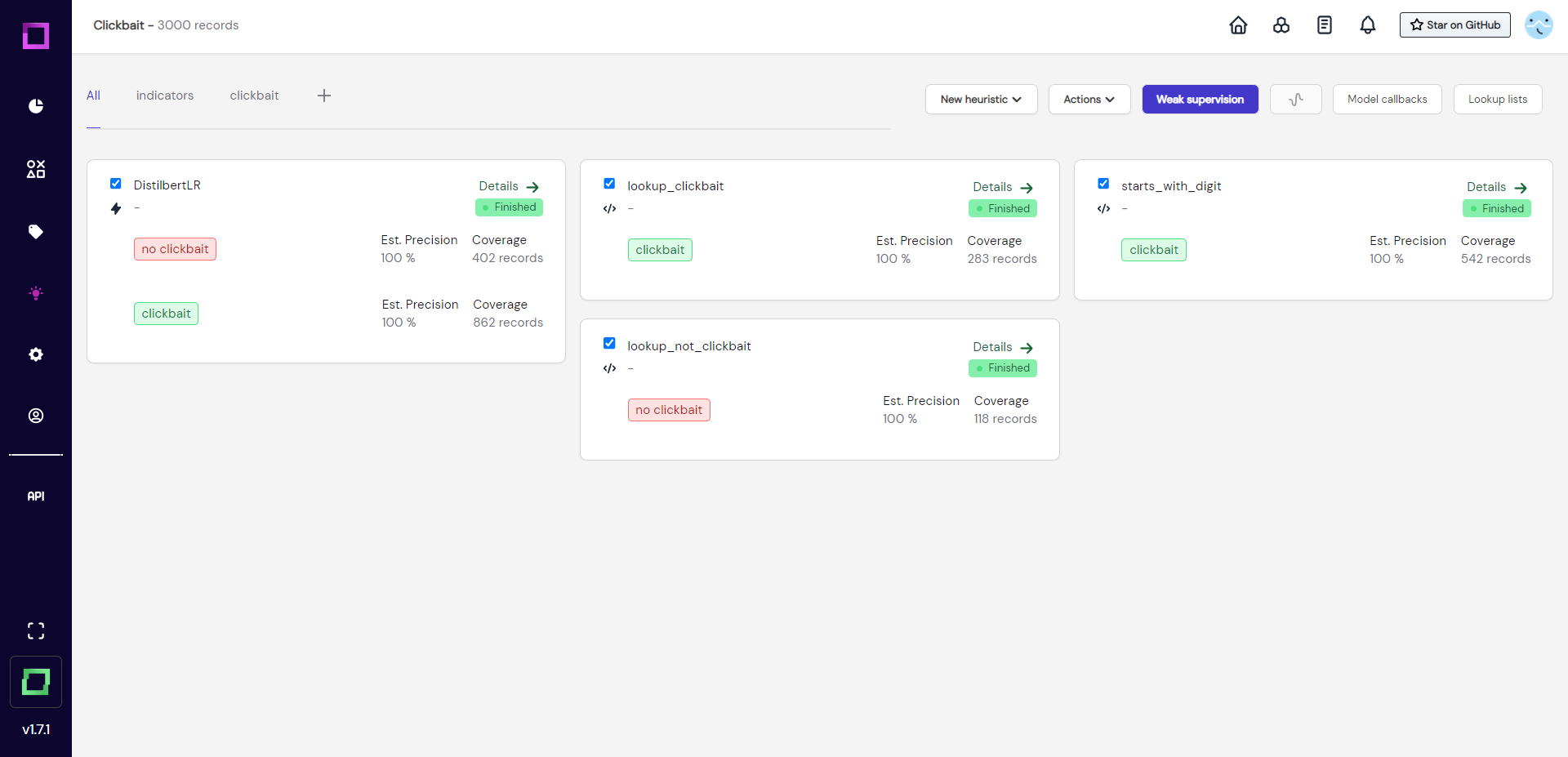Viewport: 1568px width, 757px height.
Task: Uncheck the lookup_clickbait heuristic checkbox
Action: (609, 184)
